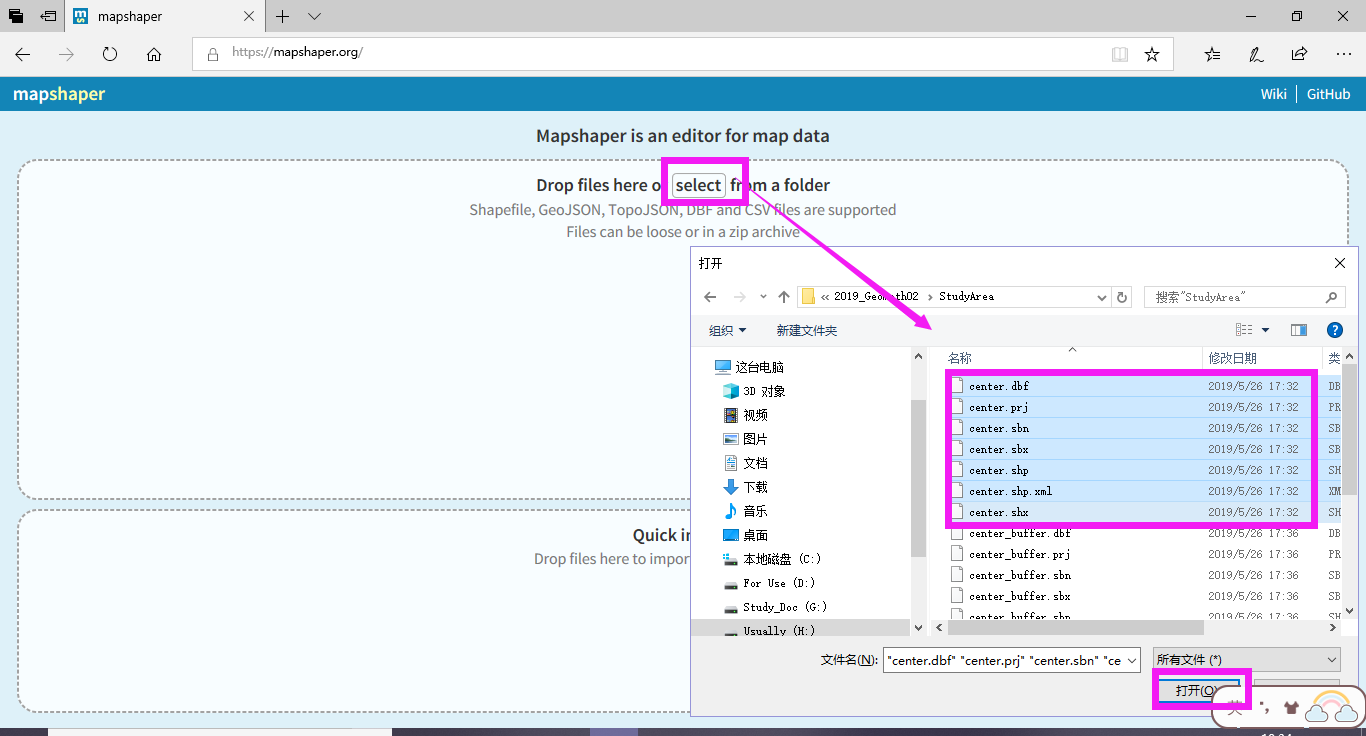Toggle the preview pane in the dialog
Viewport: 1366px width, 736px height.
click(1298, 330)
